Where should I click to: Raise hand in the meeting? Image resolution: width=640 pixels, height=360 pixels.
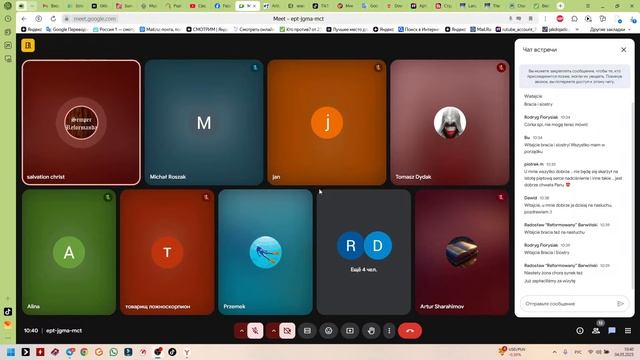coord(371,331)
